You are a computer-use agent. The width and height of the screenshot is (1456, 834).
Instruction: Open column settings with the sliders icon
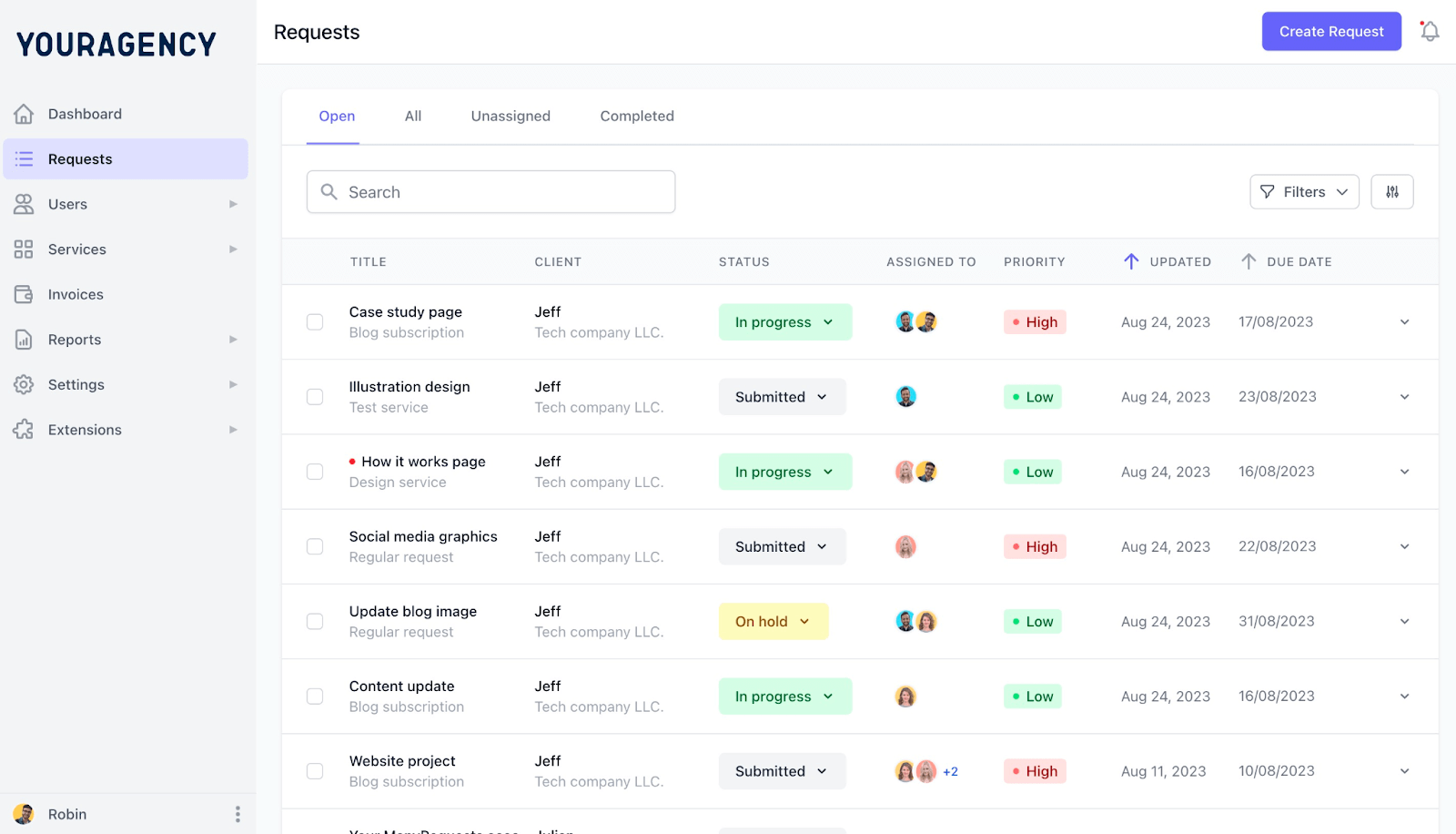pyautogui.click(x=1391, y=191)
